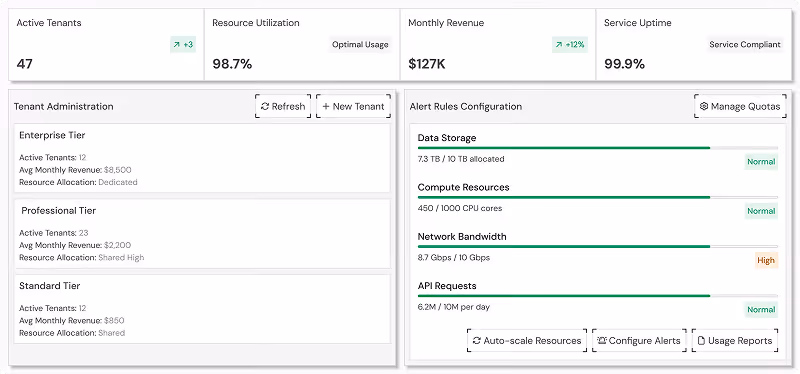Click the Optimal Usage badge
The height and width of the screenshot is (374, 800).
[360, 44]
